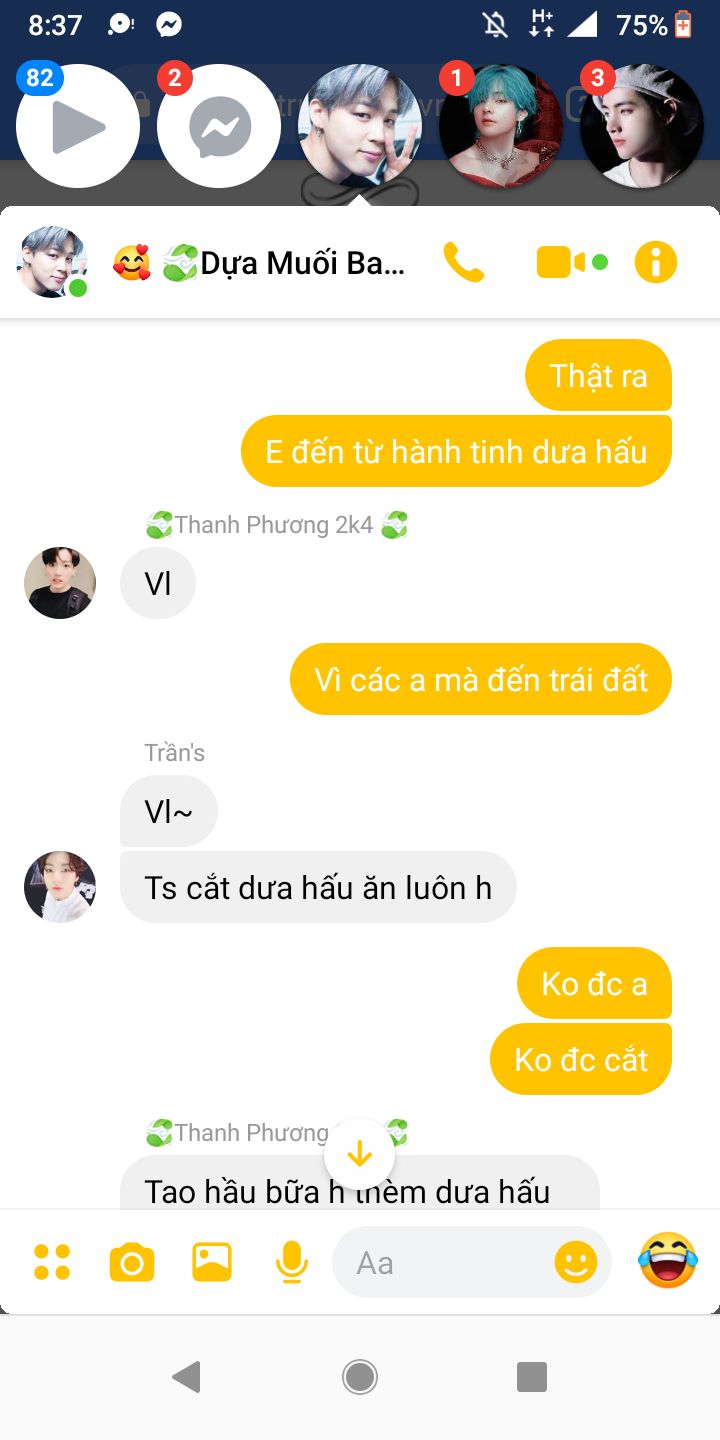Open the chat head with 82 badge
Screen dimensions: 720x1440
tap(78, 126)
